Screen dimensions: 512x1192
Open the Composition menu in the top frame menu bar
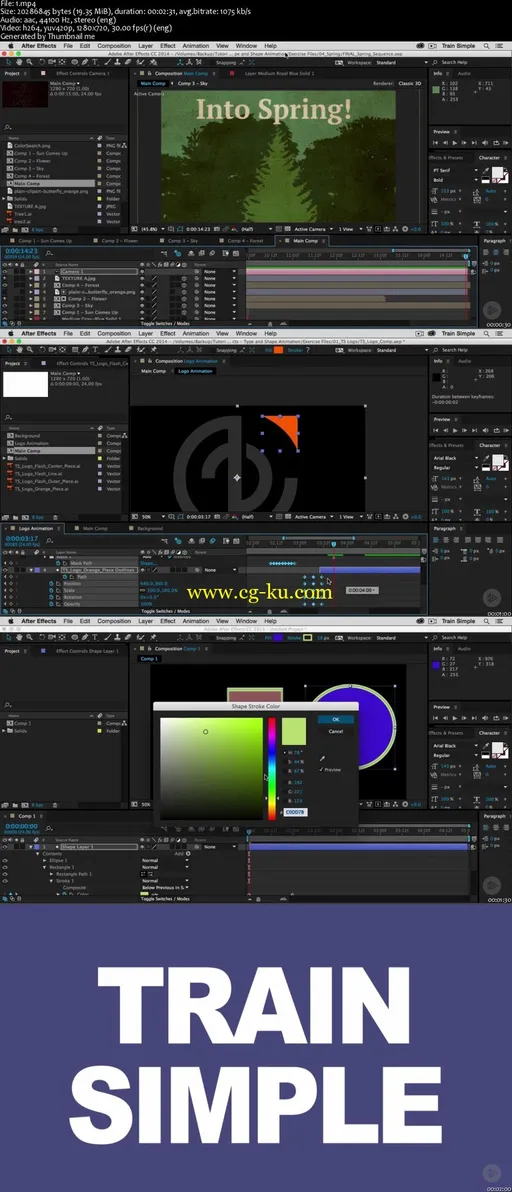tap(114, 46)
